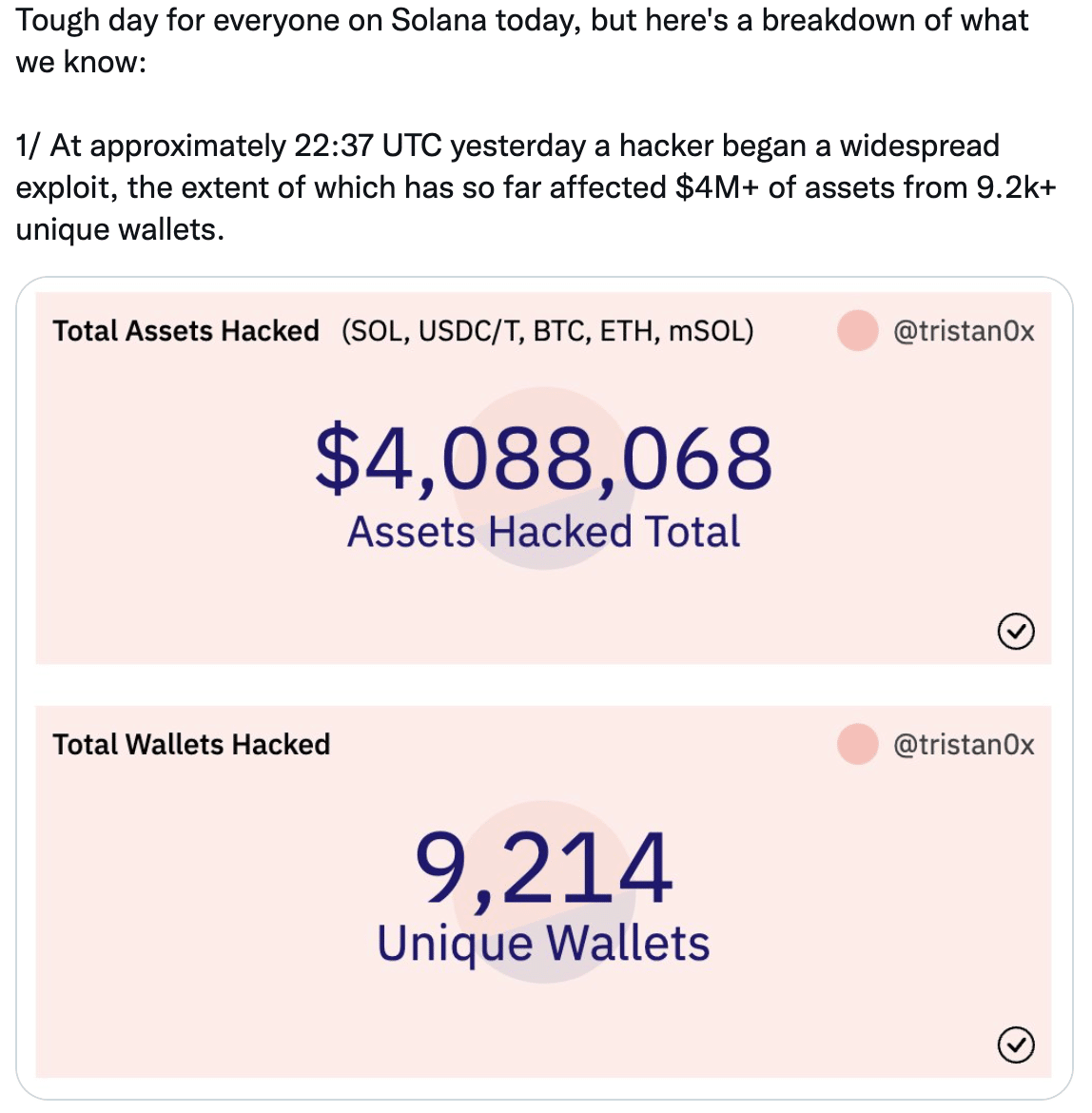Screen dimensions: 1092x1113
Task: Click the Total Assets Hacked title
Action: 185,331
